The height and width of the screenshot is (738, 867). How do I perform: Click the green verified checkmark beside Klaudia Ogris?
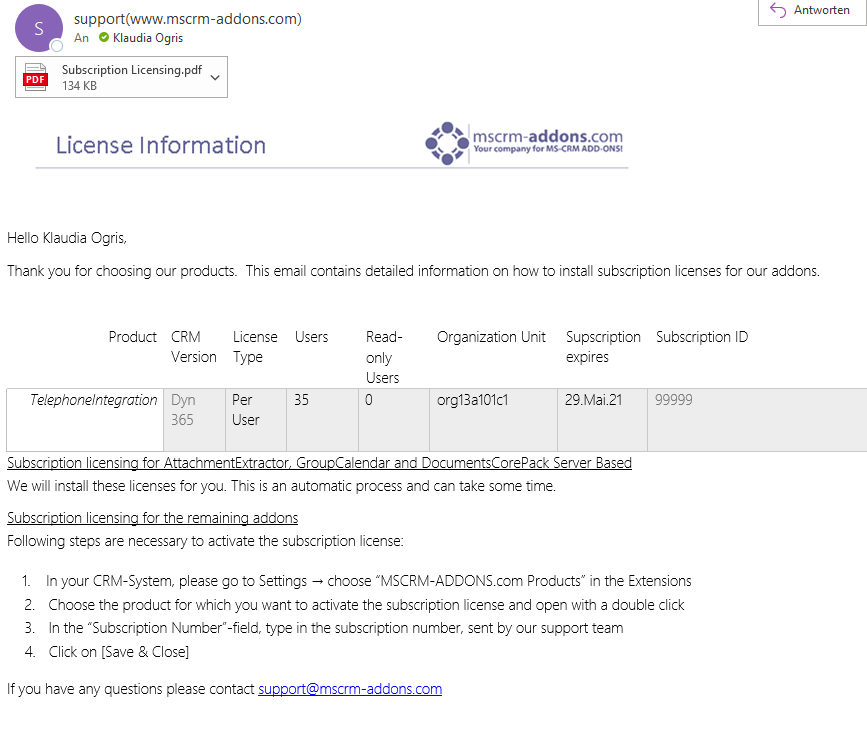point(104,37)
